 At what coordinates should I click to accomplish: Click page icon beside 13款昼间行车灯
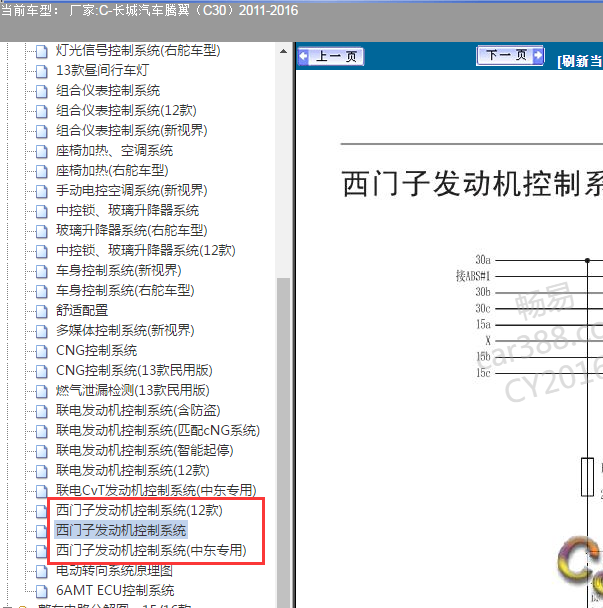pyautogui.click(x=41, y=71)
